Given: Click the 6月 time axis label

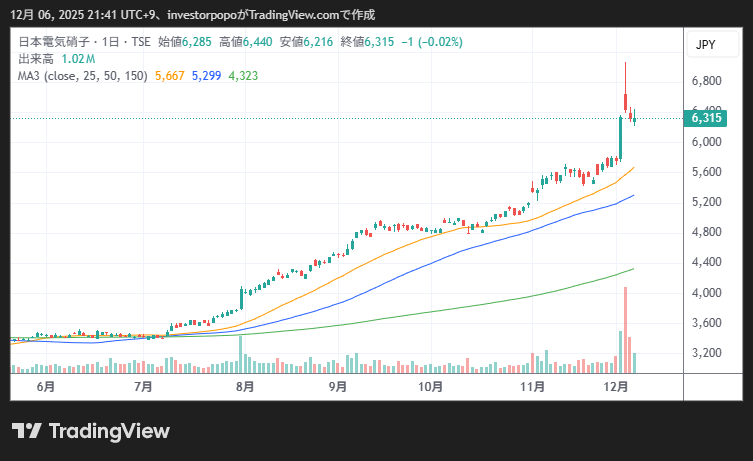Looking at the screenshot, I should click(x=45, y=386).
